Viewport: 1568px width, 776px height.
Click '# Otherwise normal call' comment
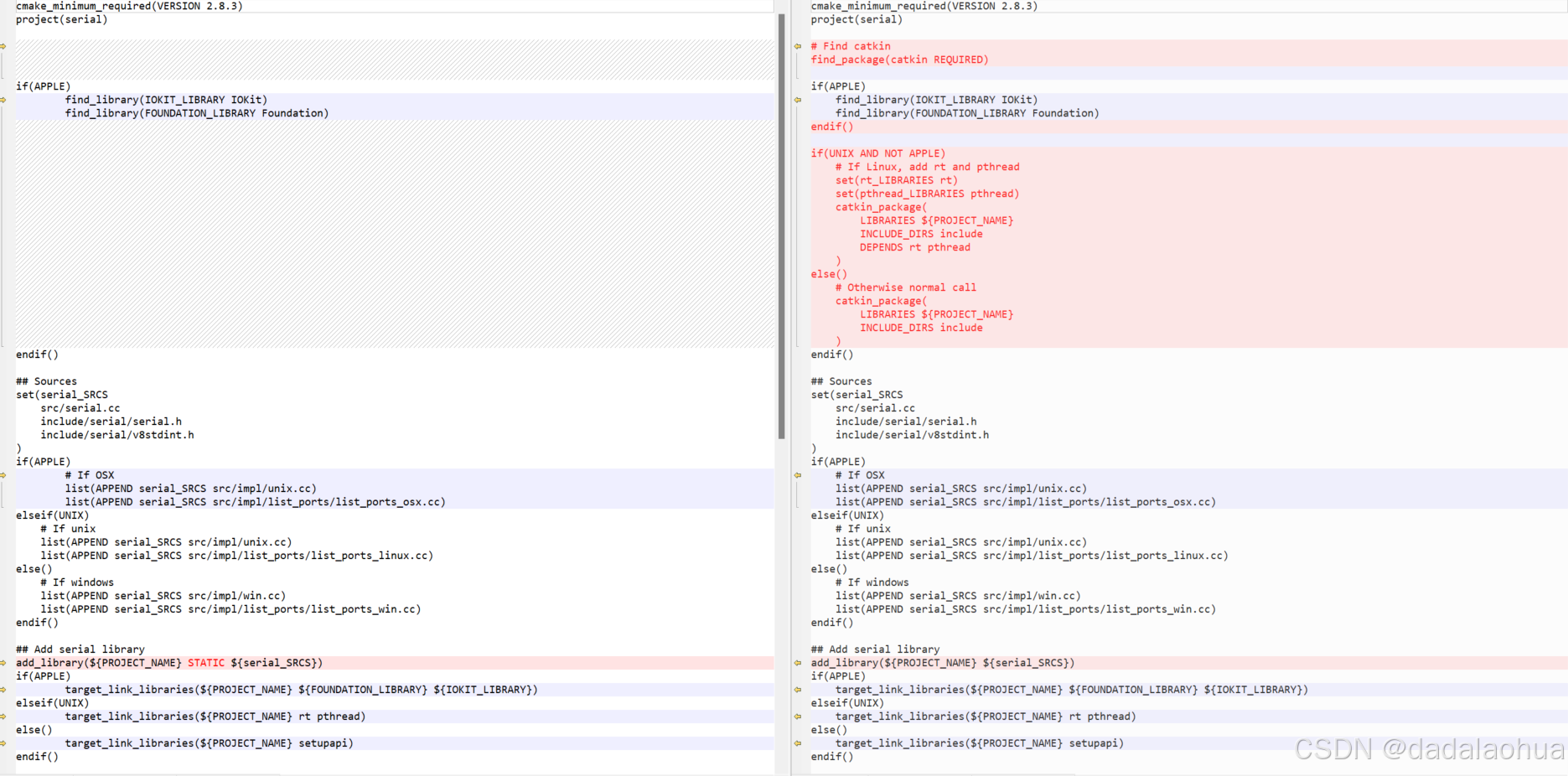(x=905, y=287)
